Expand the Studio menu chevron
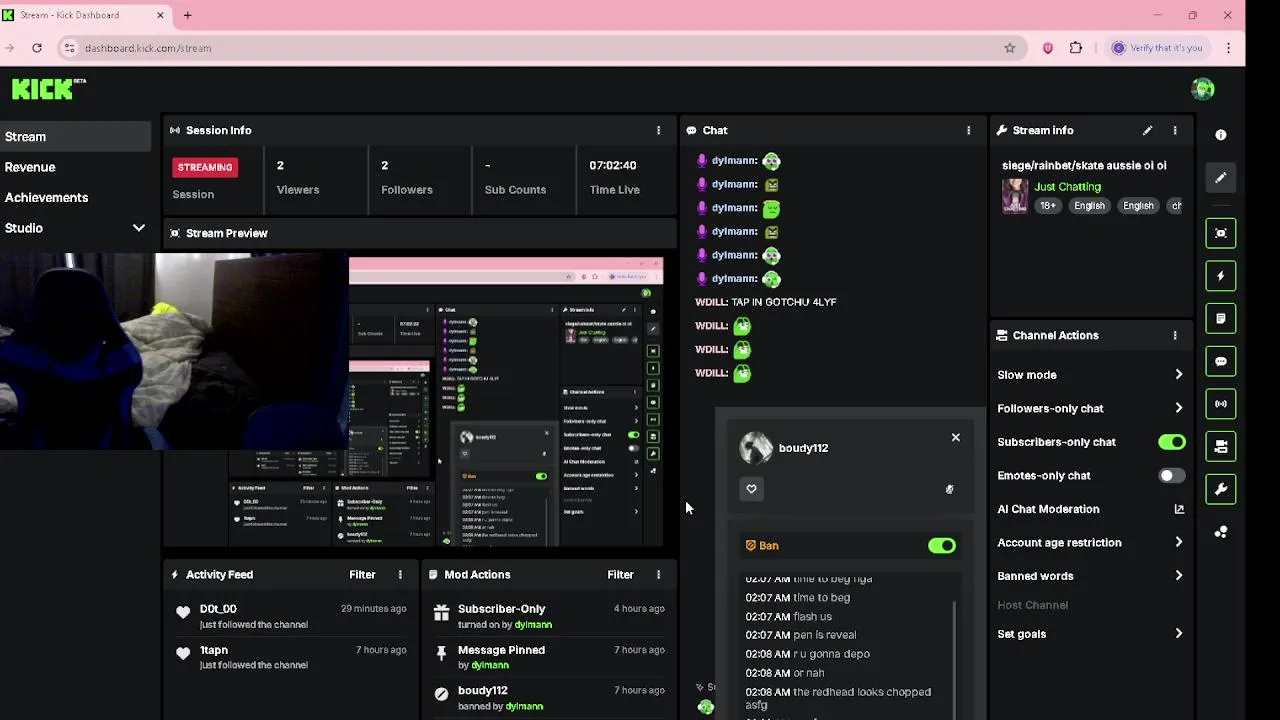Viewport: 1280px width, 720px height. 138,228
